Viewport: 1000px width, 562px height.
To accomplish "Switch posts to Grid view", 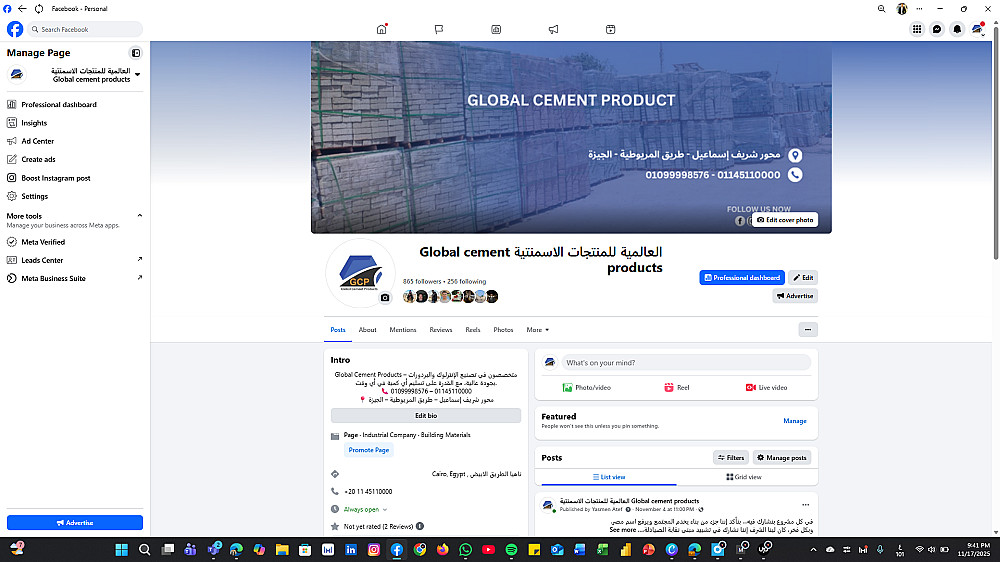I will [744, 477].
